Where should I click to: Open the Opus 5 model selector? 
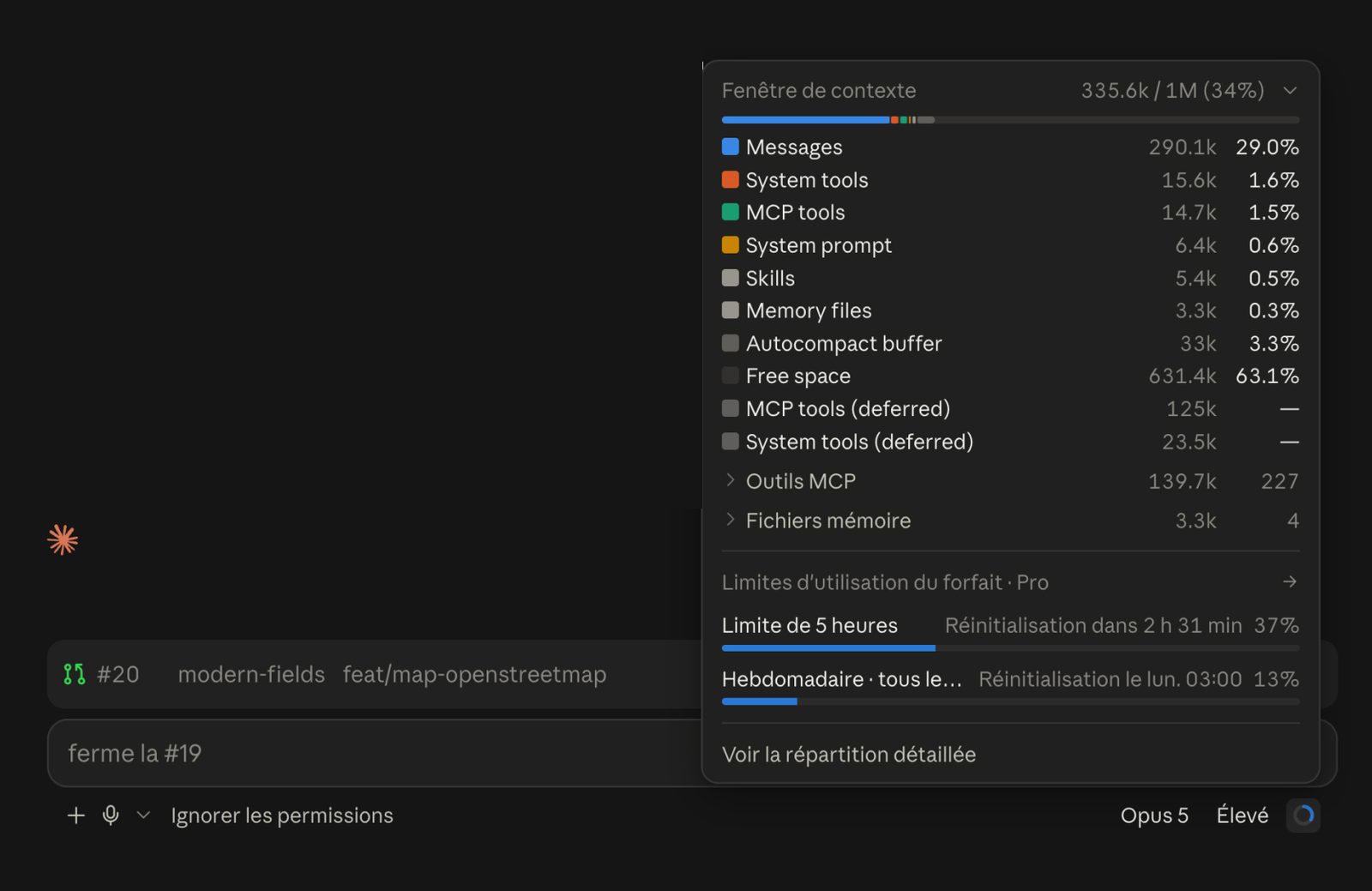pos(1154,816)
